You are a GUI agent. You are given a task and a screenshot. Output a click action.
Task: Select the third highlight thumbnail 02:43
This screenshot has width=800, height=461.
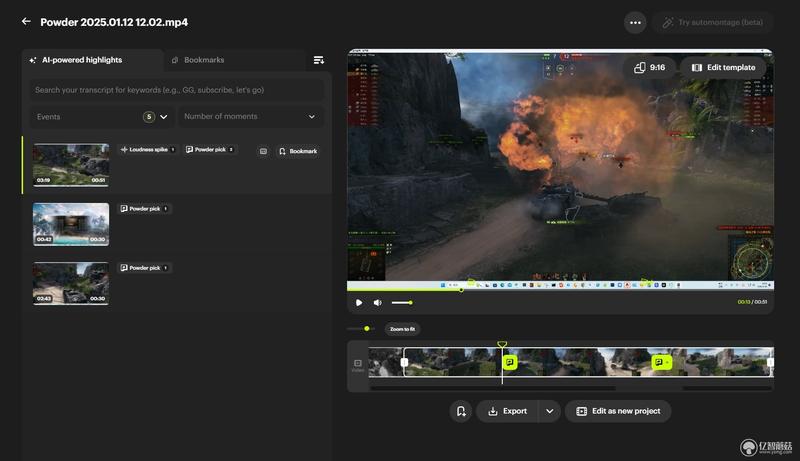pos(71,284)
